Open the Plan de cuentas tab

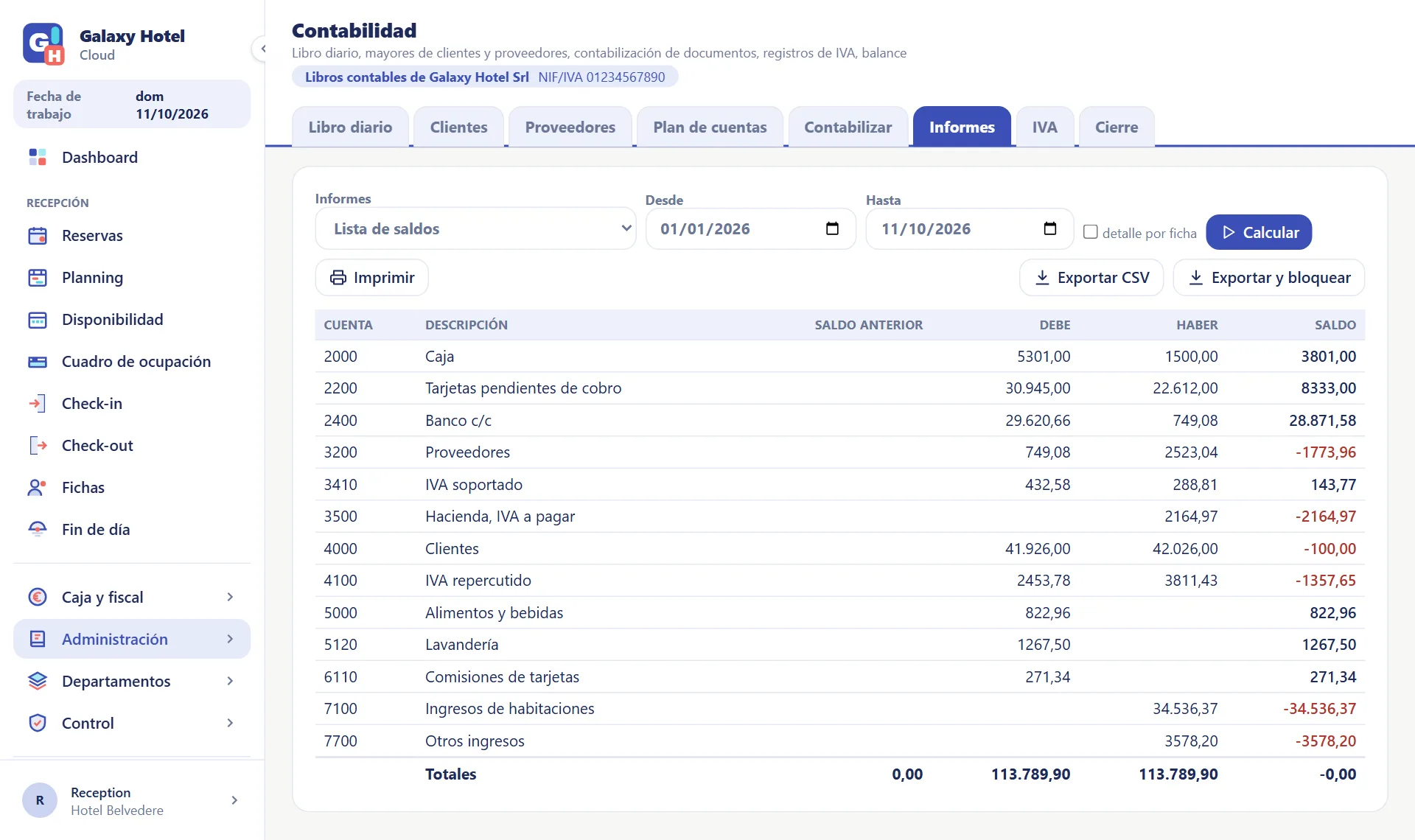(710, 127)
